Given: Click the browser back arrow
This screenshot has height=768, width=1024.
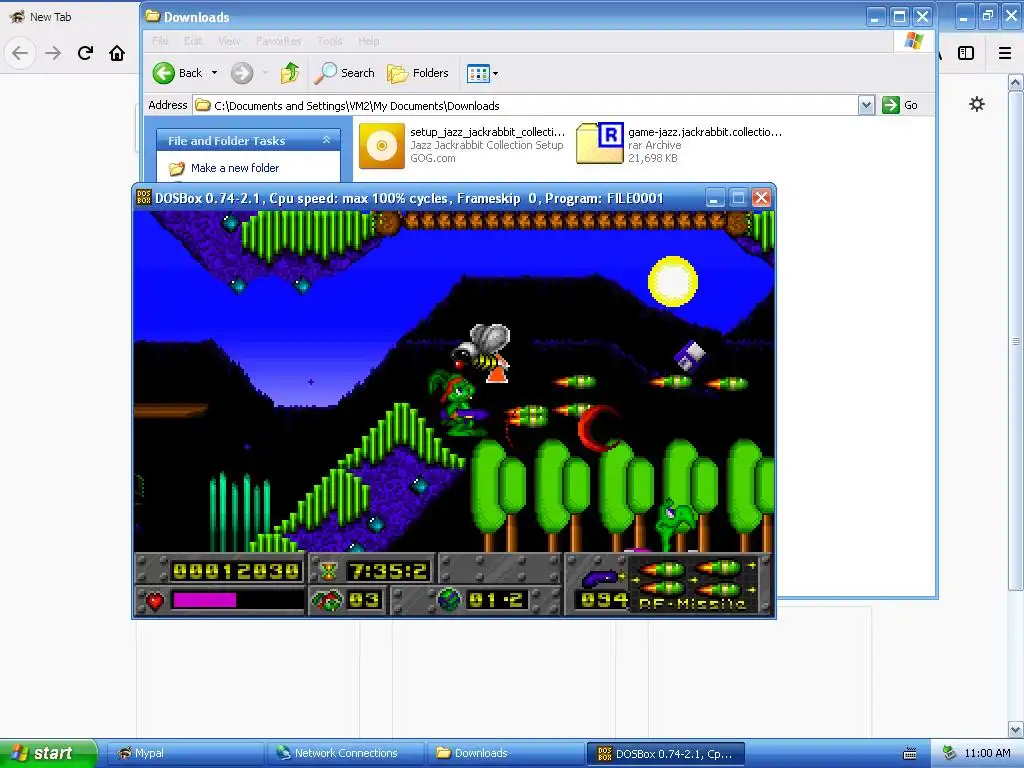Looking at the screenshot, I should coord(20,53).
